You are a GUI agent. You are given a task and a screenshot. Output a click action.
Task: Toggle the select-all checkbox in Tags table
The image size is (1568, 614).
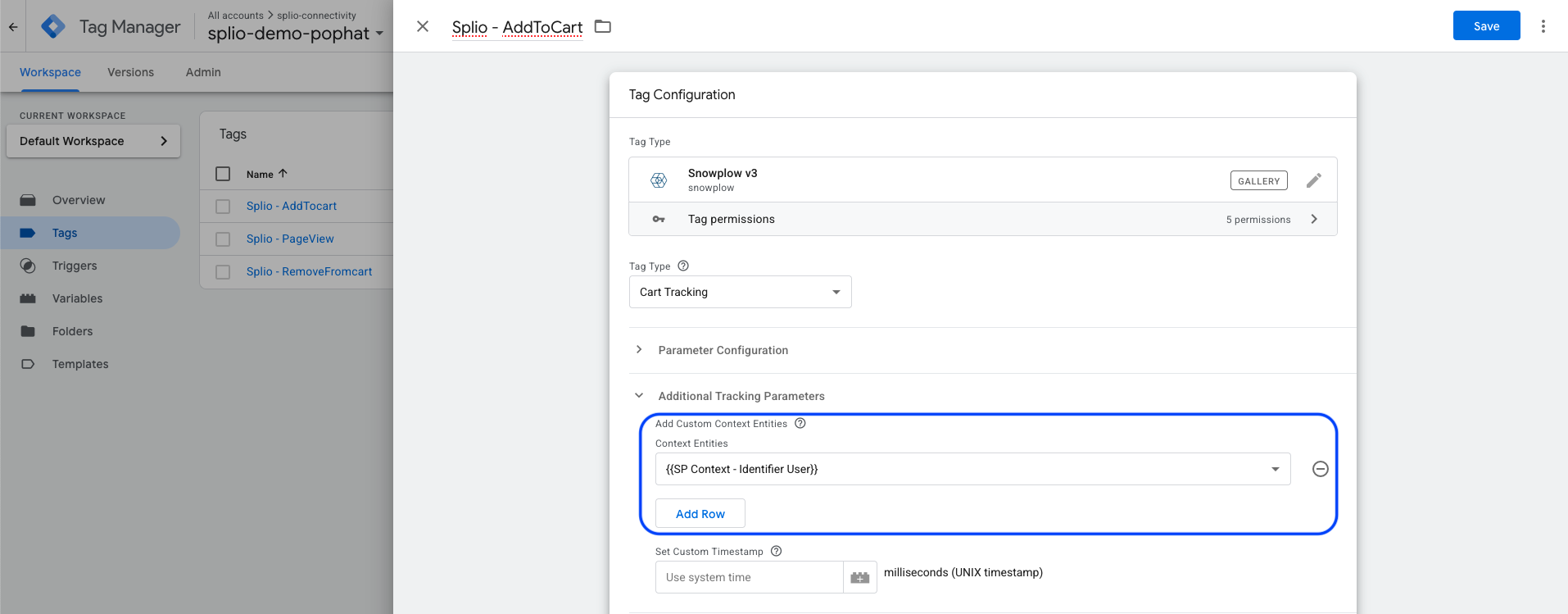pyautogui.click(x=223, y=174)
